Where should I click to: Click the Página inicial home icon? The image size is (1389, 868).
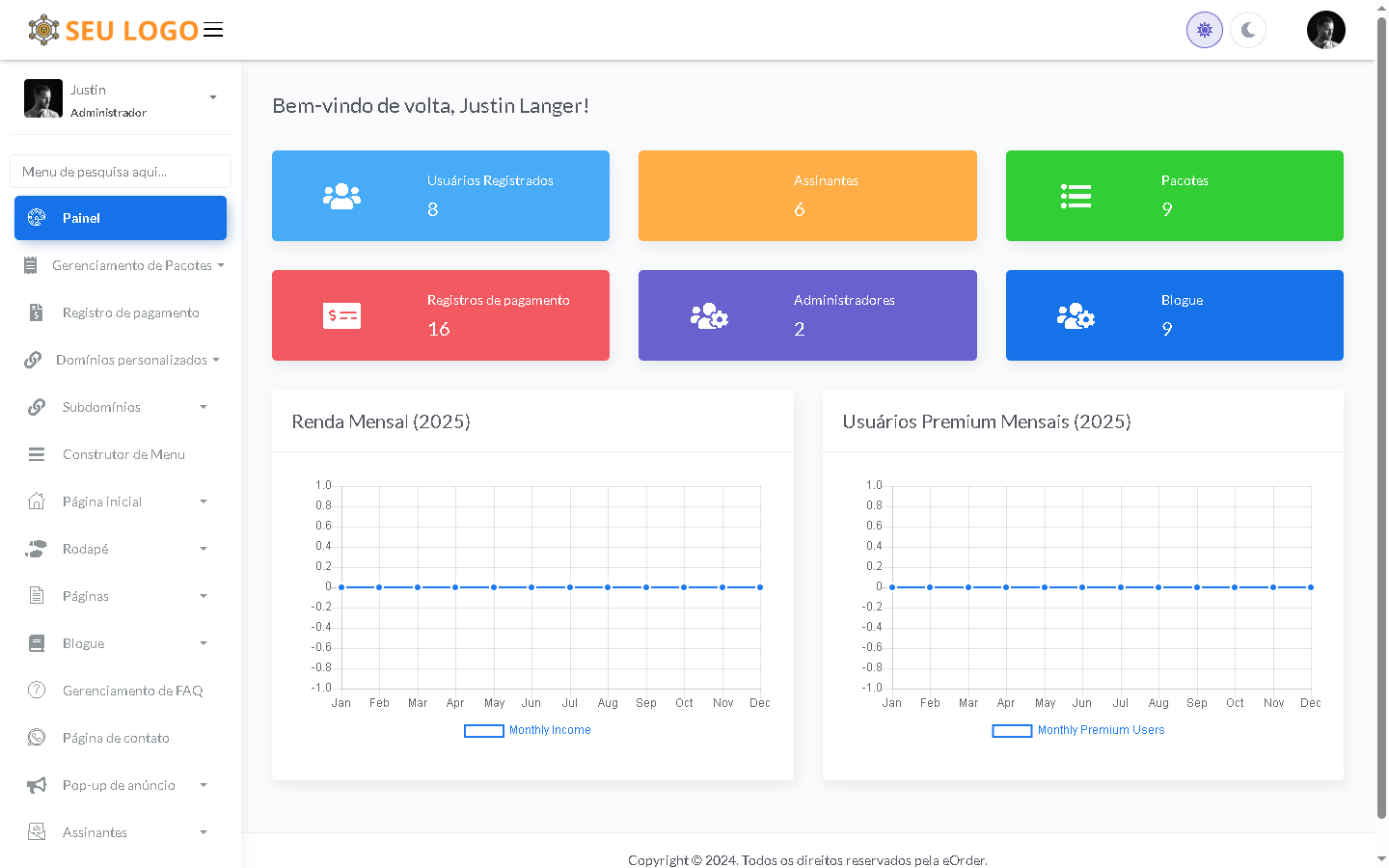[37, 502]
